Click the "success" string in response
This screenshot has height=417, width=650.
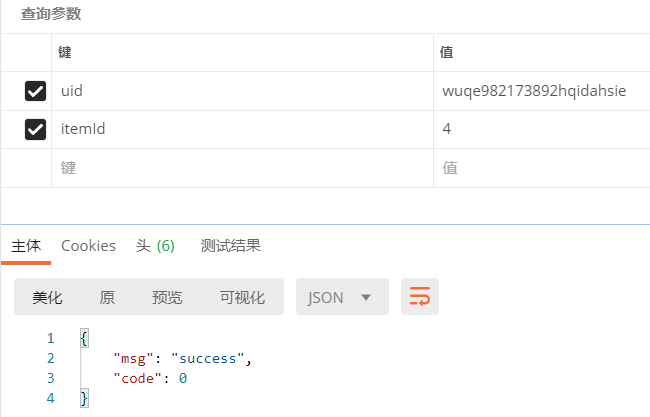[207, 358]
